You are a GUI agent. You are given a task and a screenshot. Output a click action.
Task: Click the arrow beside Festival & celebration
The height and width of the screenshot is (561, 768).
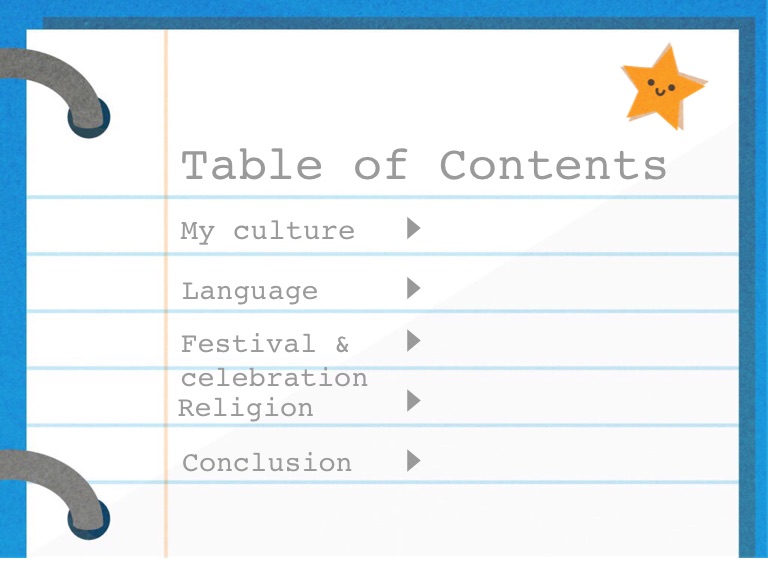(413, 341)
